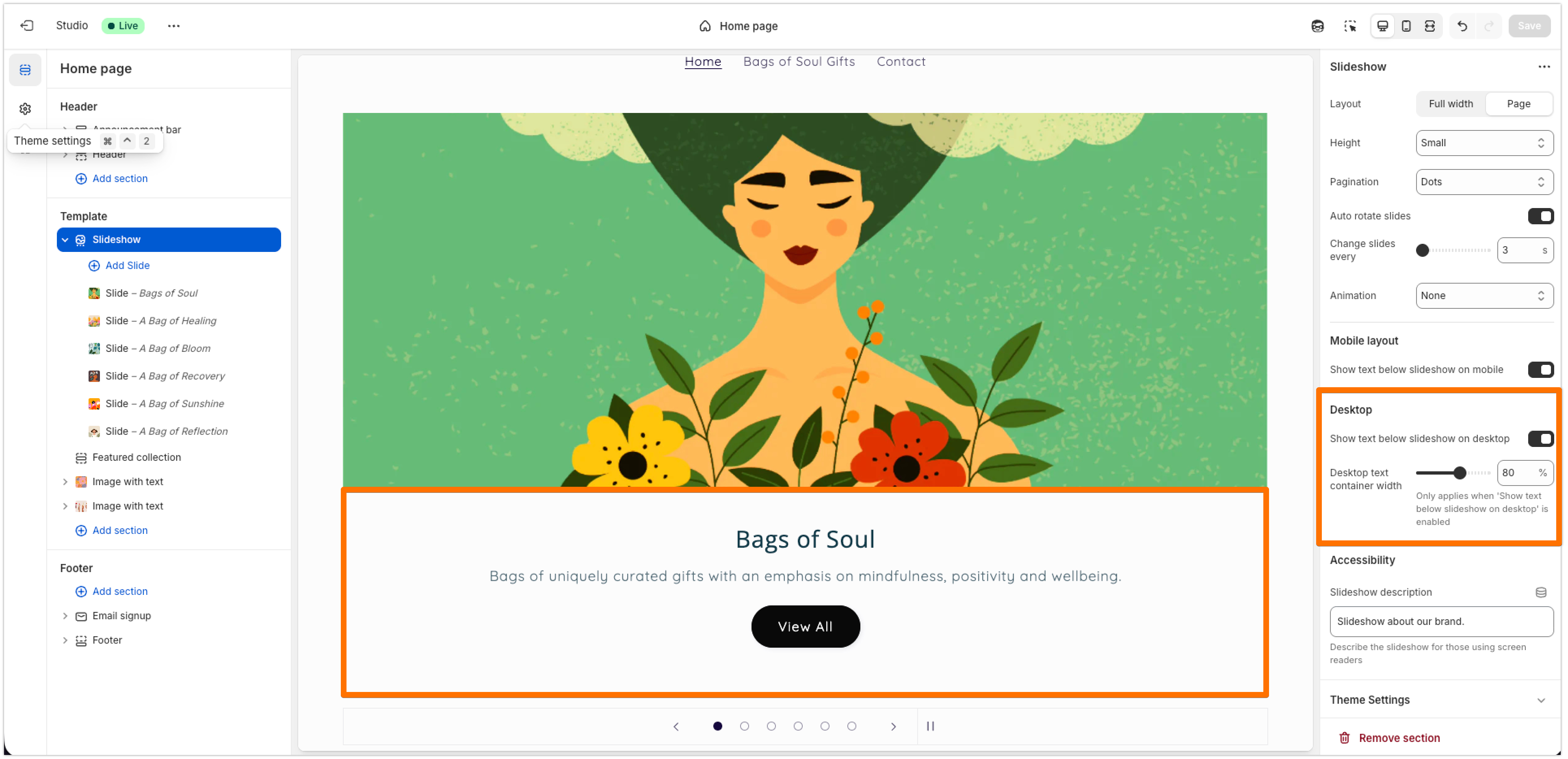Open the Height dropdown set to Small
The image size is (1568, 759).
pyautogui.click(x=1484, y=143)
